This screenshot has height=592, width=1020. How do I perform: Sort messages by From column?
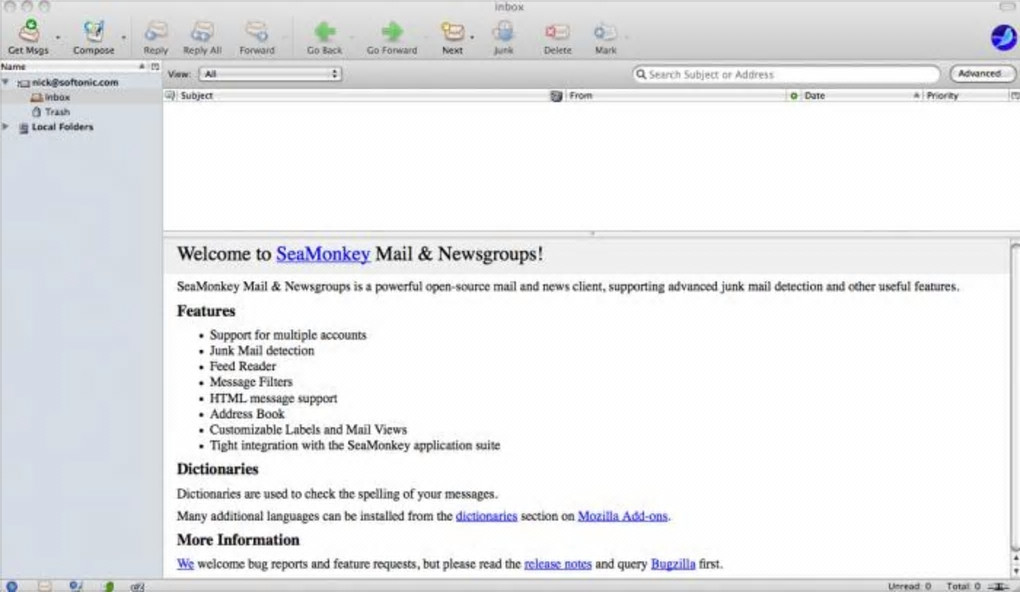pyautogui.click(x=675, y=96)
